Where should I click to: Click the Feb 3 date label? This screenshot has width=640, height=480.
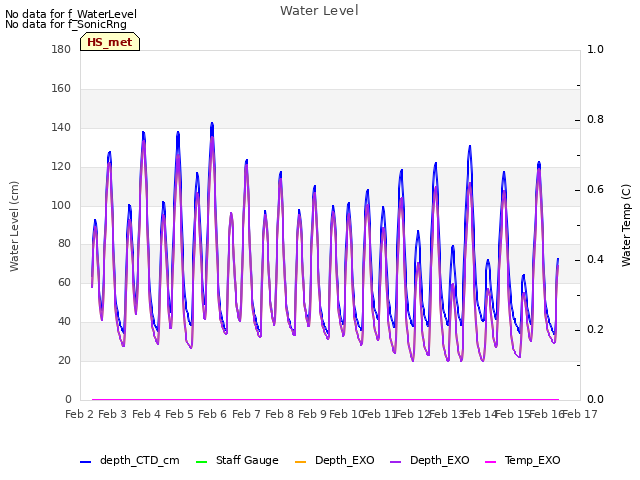[x=113, y=414]
